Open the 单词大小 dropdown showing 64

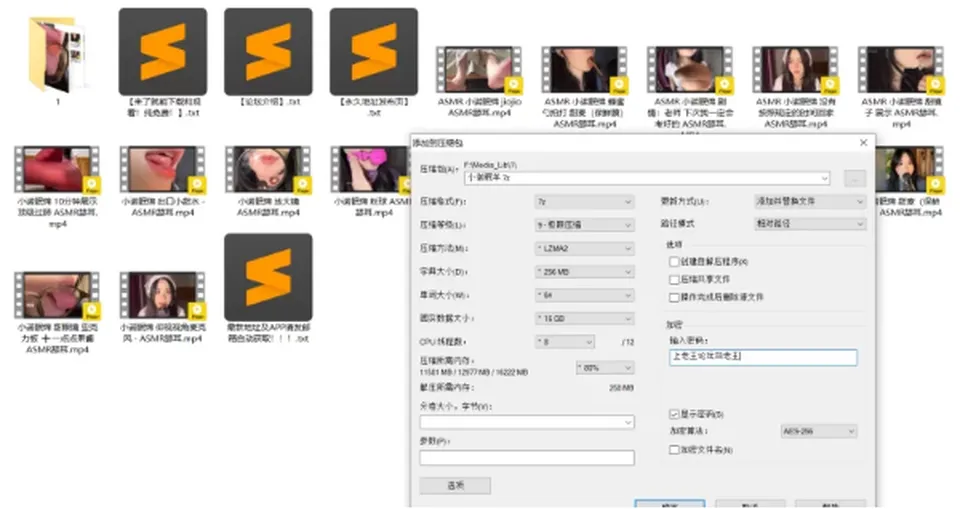[x=585, y=295]
